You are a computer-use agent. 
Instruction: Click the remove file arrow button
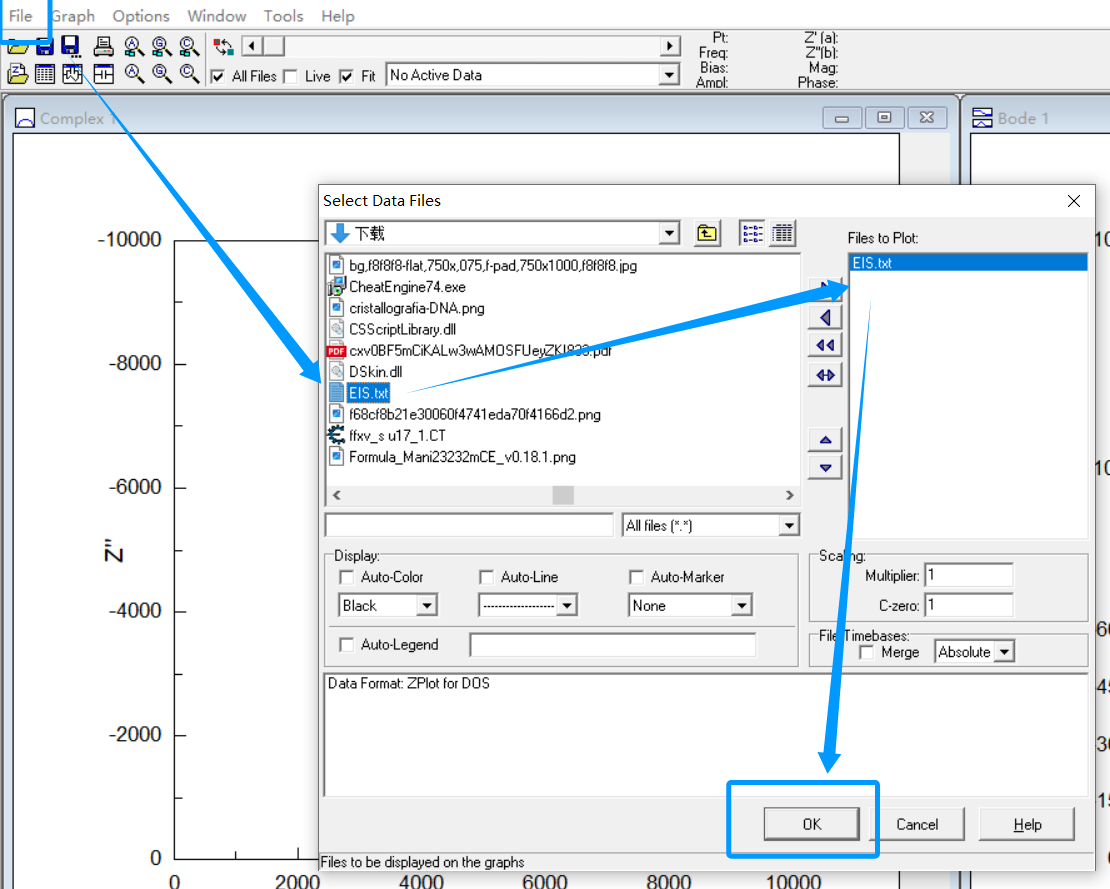[825, 318]
